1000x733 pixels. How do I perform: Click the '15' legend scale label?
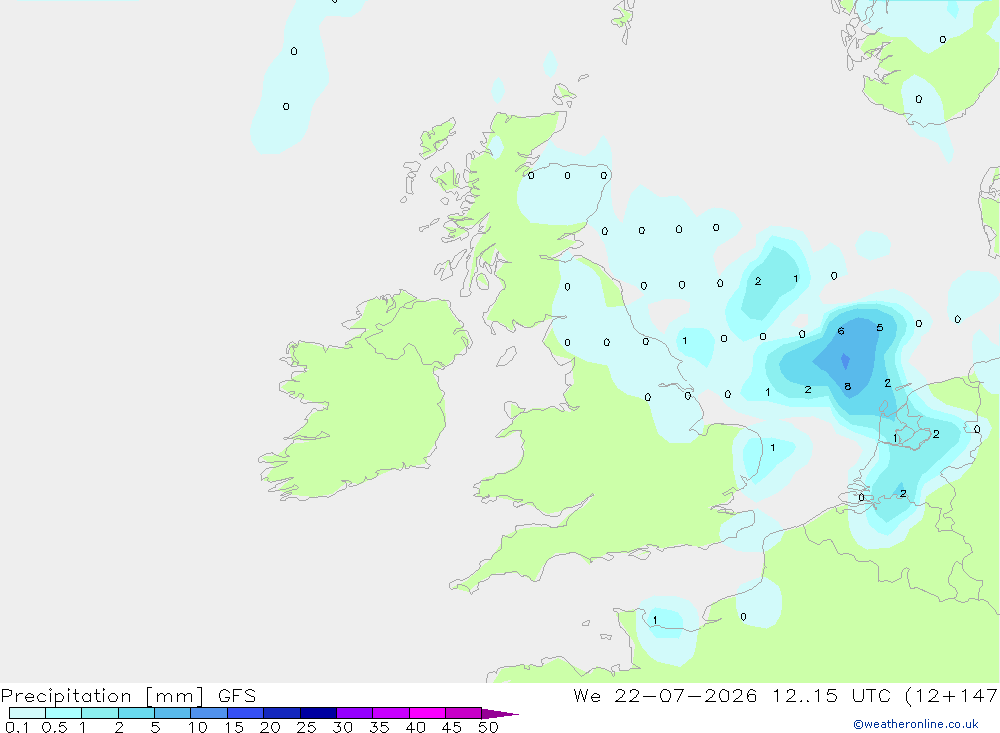(234, 727)
